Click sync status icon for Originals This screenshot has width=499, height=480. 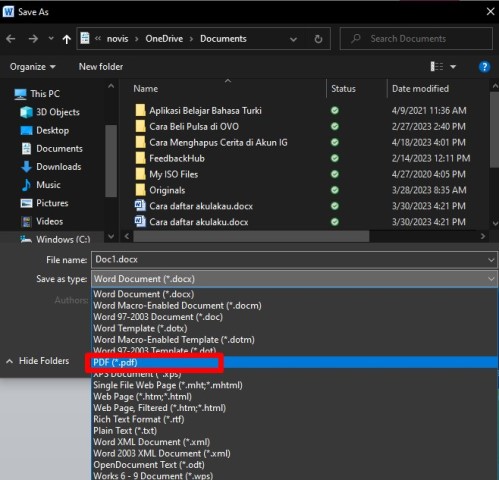click(335, 190)
